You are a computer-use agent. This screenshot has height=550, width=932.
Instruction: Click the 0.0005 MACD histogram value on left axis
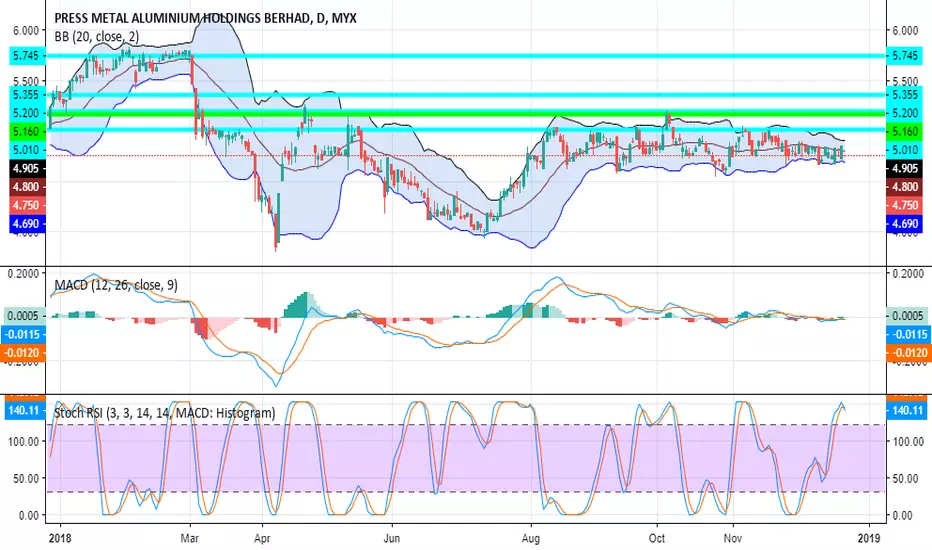click(x=23, y=316)
